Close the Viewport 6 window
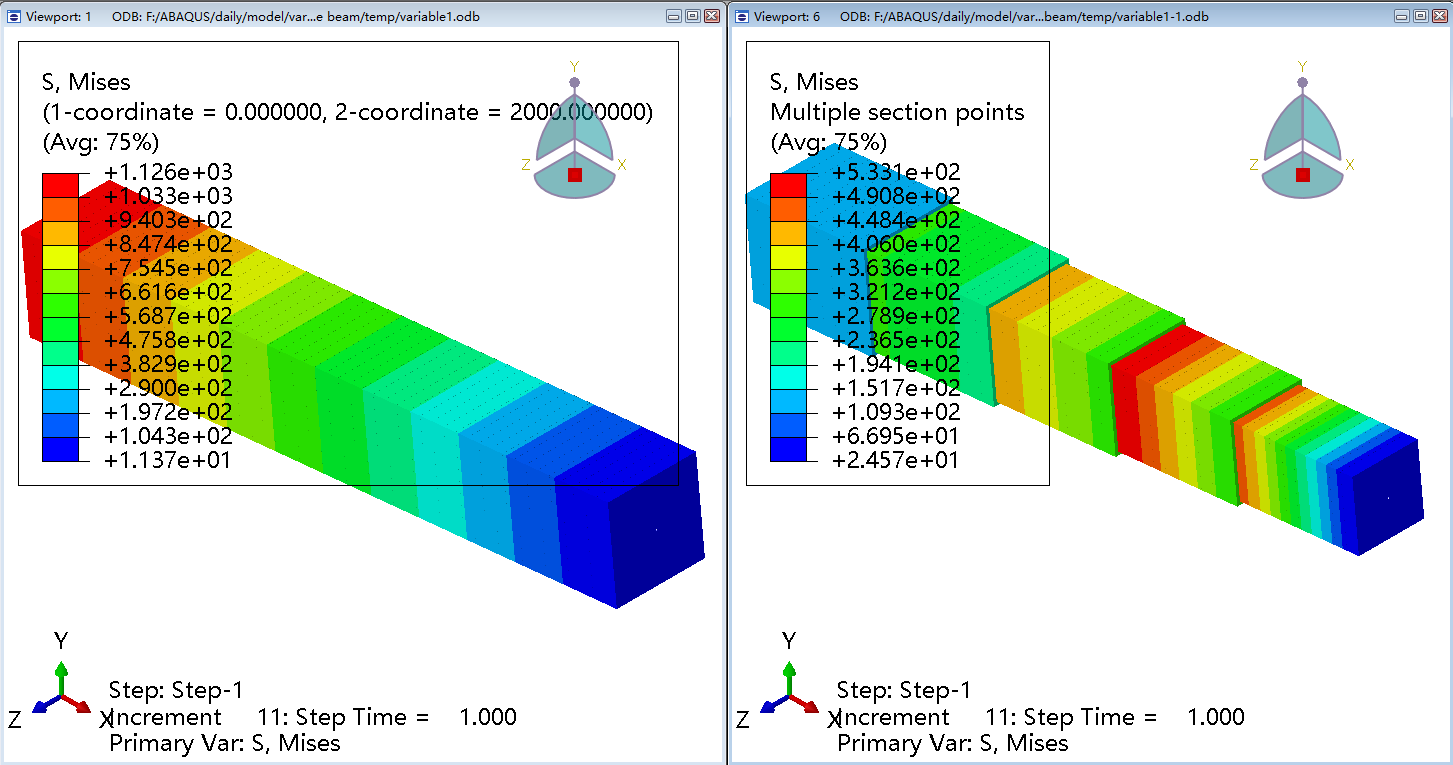Viewport: 1453px width, 765px height. (x=1440, y=16)
